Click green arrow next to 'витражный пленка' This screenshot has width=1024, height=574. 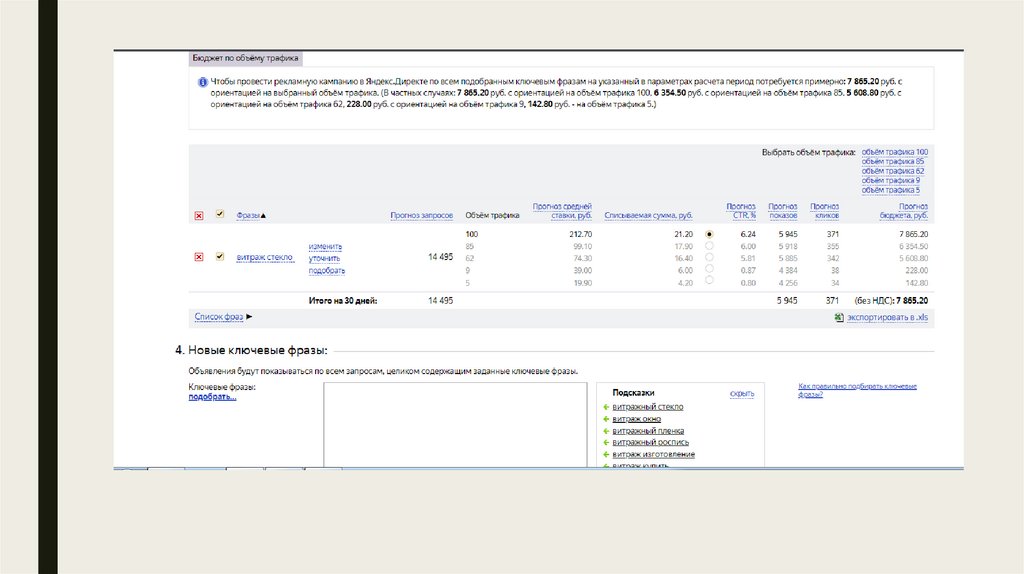[x=606, y=431]
